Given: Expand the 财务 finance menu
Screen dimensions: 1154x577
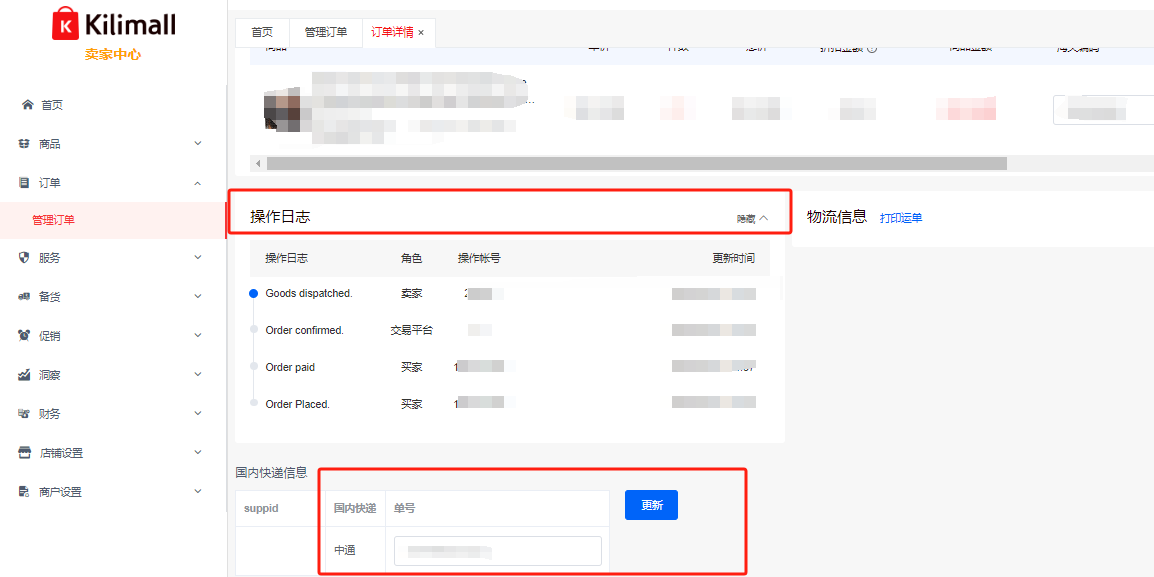Looking at the screenshot, I should pos(197,414).
